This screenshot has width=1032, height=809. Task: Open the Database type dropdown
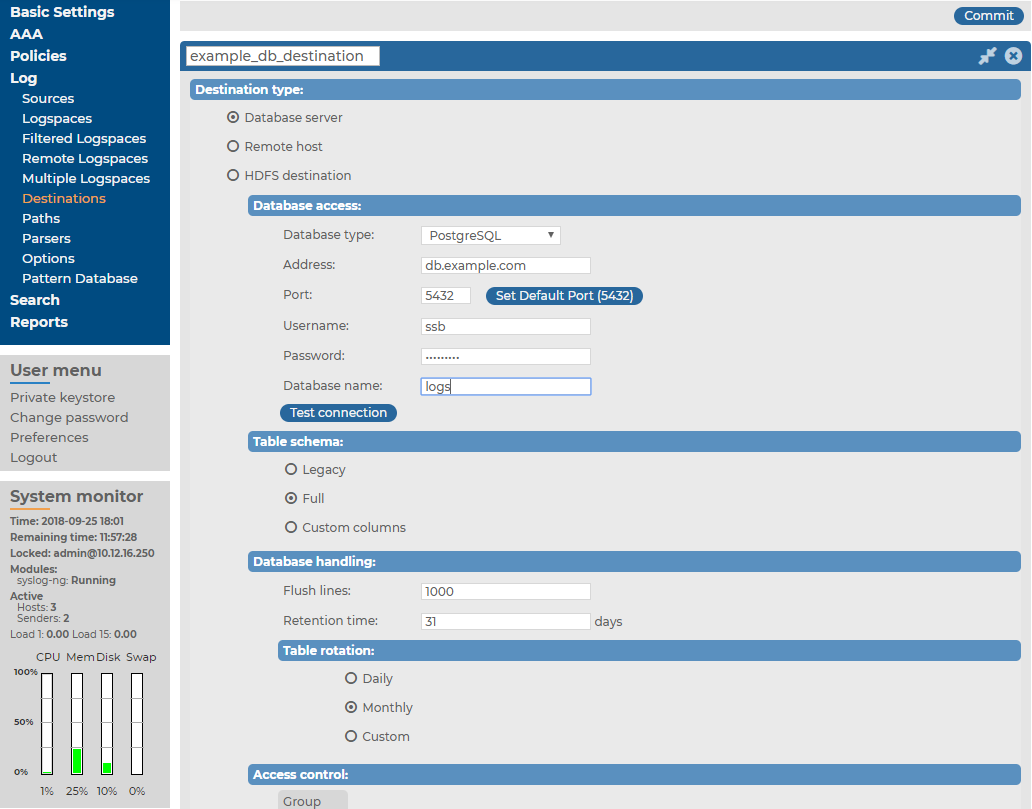[x=491, y=235]
